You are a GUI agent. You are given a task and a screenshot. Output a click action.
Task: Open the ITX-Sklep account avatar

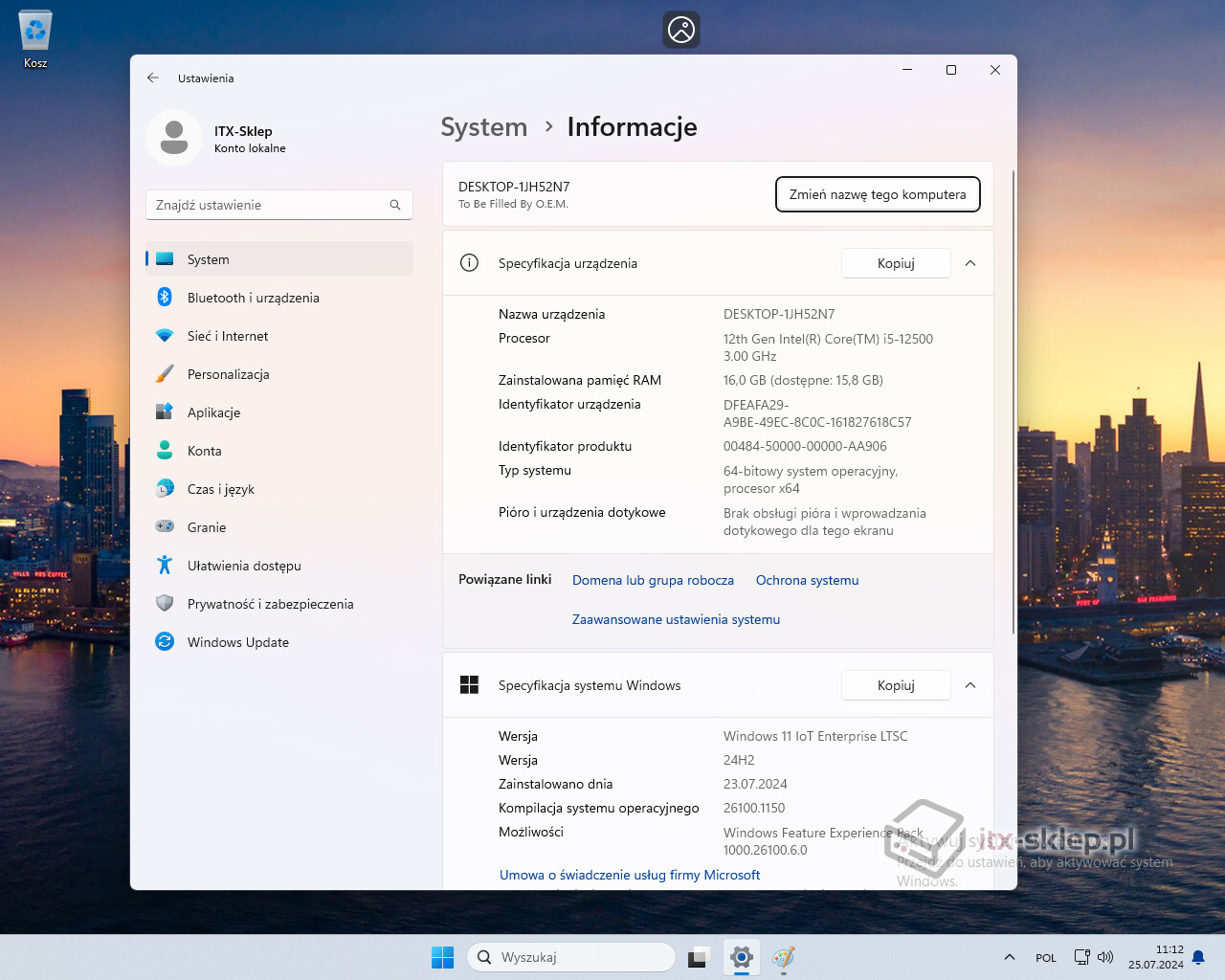[x=174, y=138]
